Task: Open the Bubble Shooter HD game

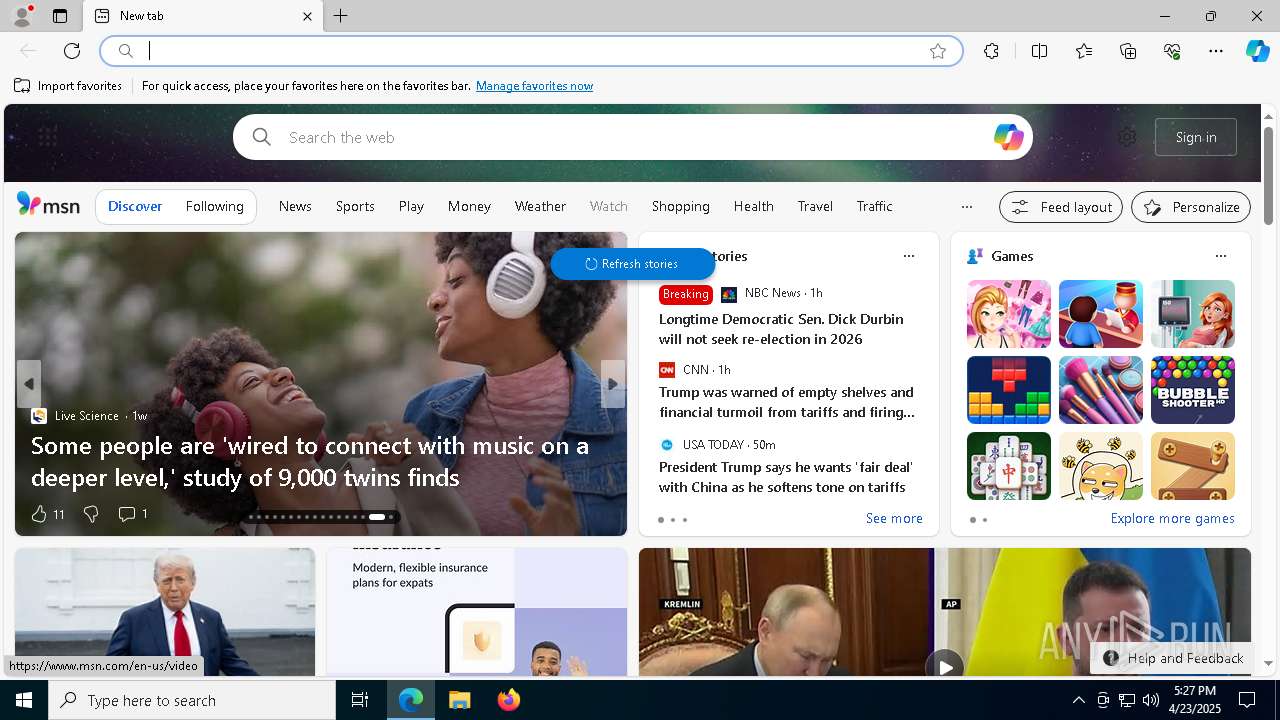Action: [x=1192, y=390]
